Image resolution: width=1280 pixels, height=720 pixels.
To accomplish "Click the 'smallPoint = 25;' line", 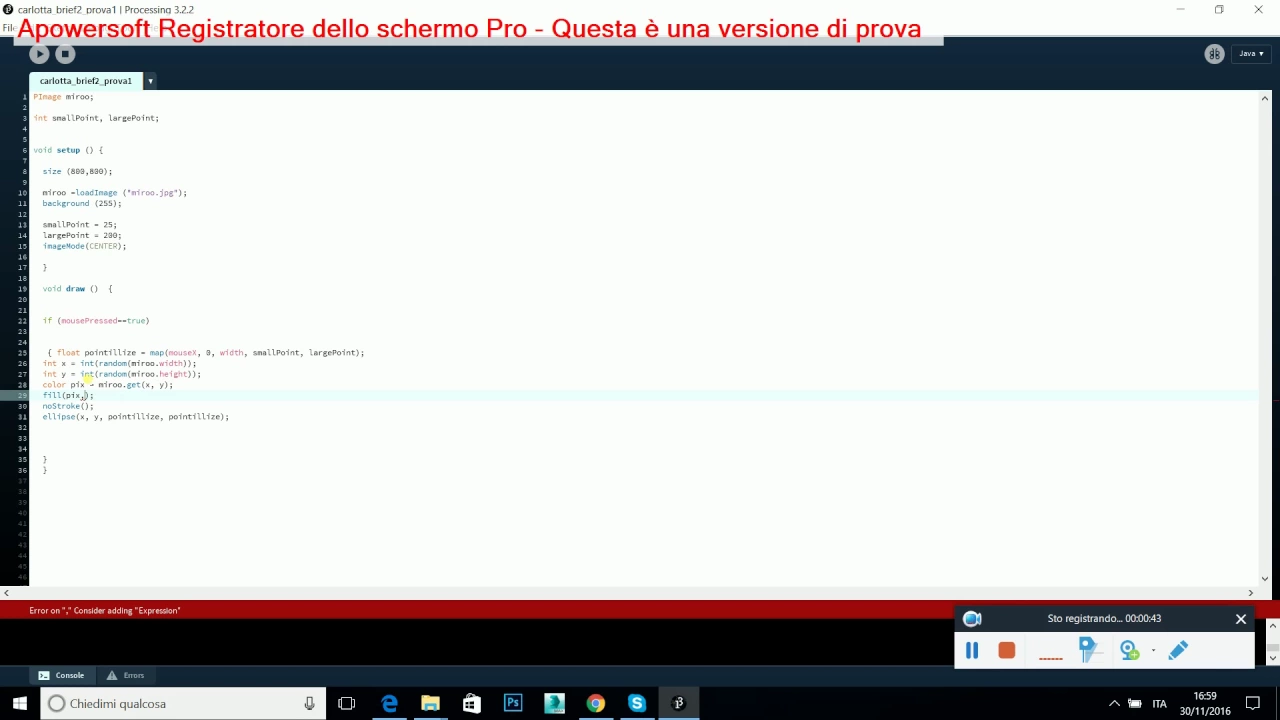I will [79, 225].
